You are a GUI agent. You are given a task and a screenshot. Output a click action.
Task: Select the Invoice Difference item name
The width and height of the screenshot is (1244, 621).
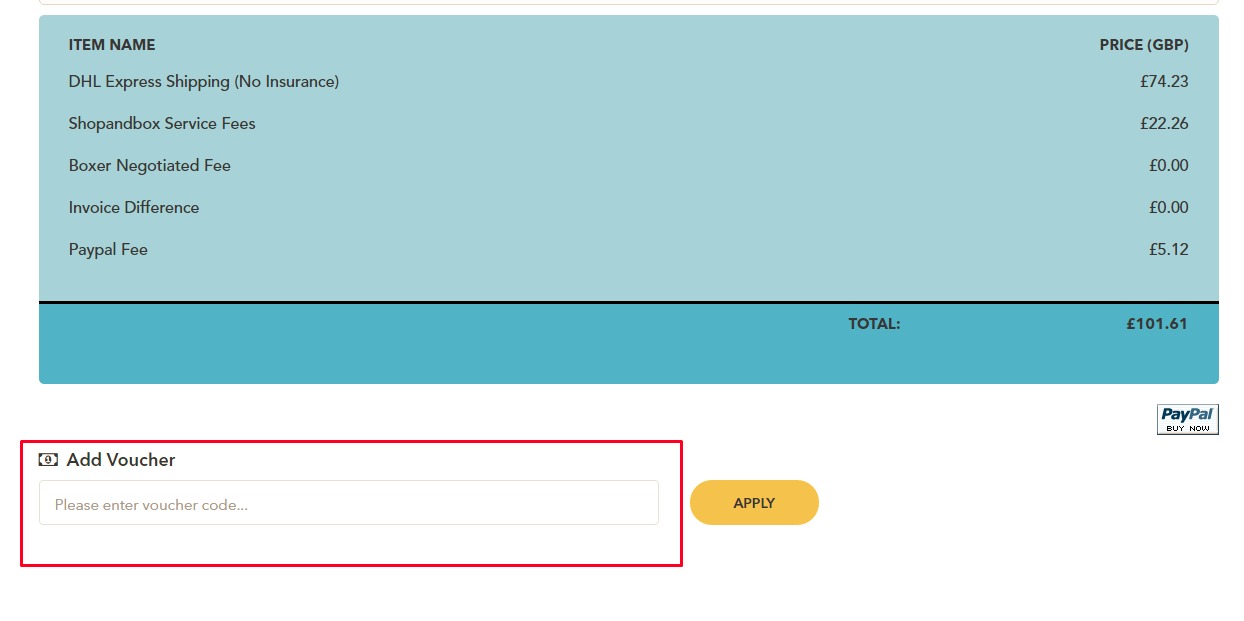click(x=134, y=208)
